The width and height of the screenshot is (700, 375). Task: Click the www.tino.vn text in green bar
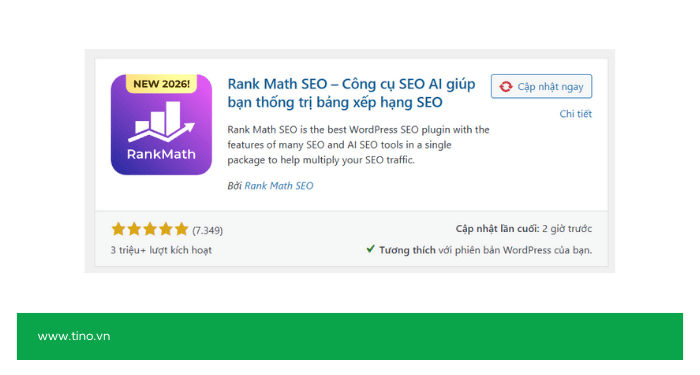coord(74,336)
